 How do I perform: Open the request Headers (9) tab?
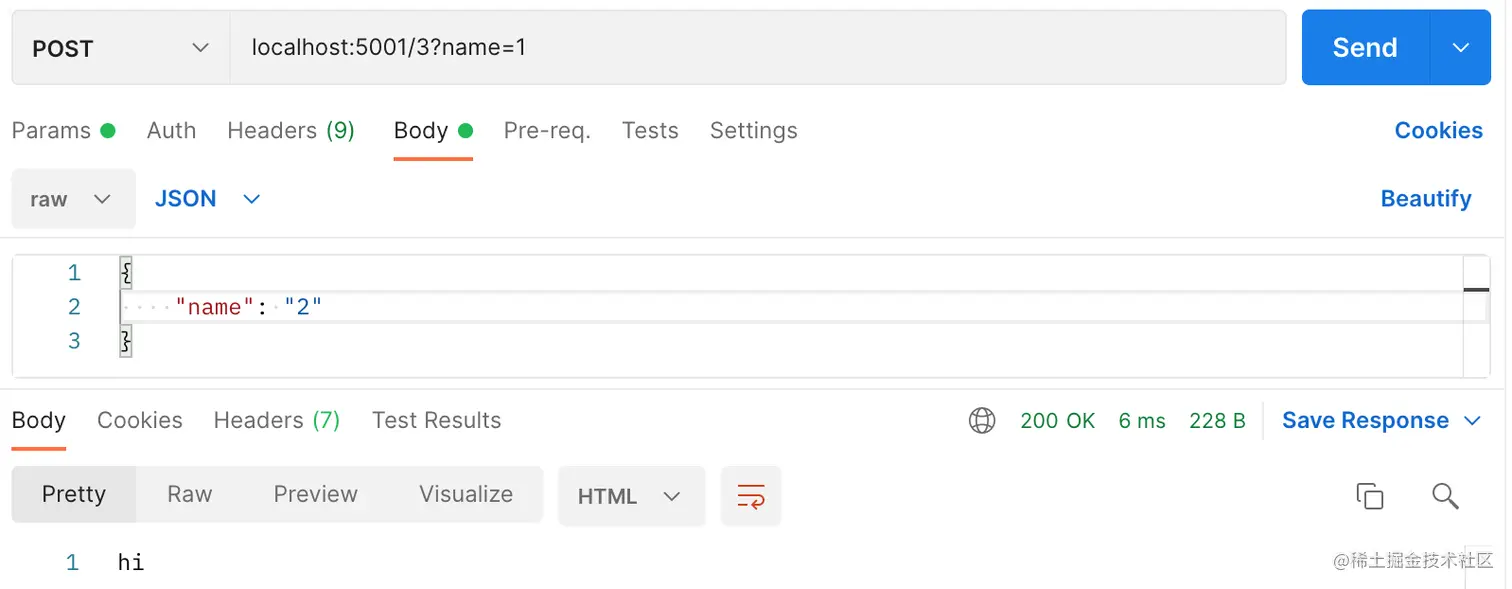pyautogui.click(x=291, y=131)
